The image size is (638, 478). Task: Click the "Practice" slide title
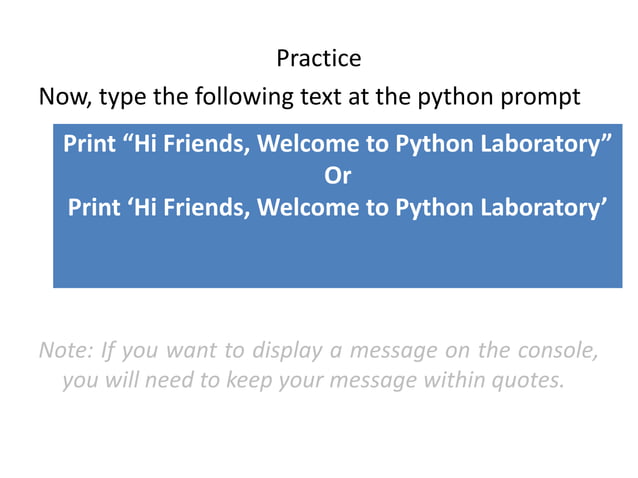click(318, 59)
